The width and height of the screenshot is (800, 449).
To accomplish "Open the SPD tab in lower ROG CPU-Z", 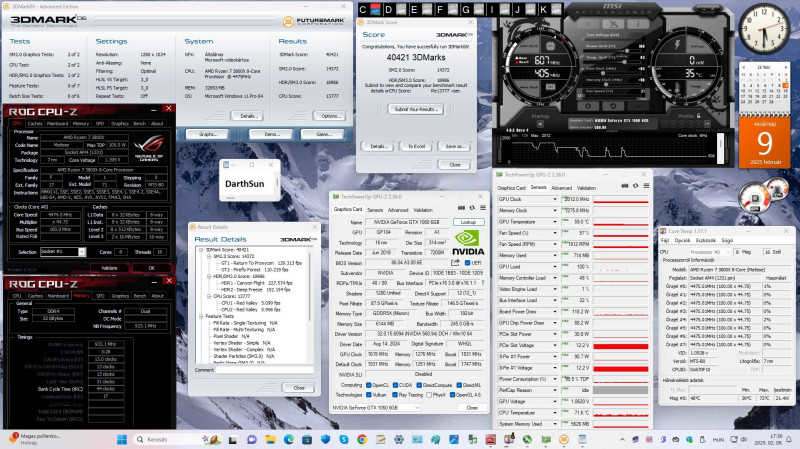I will tap(101, 296).
